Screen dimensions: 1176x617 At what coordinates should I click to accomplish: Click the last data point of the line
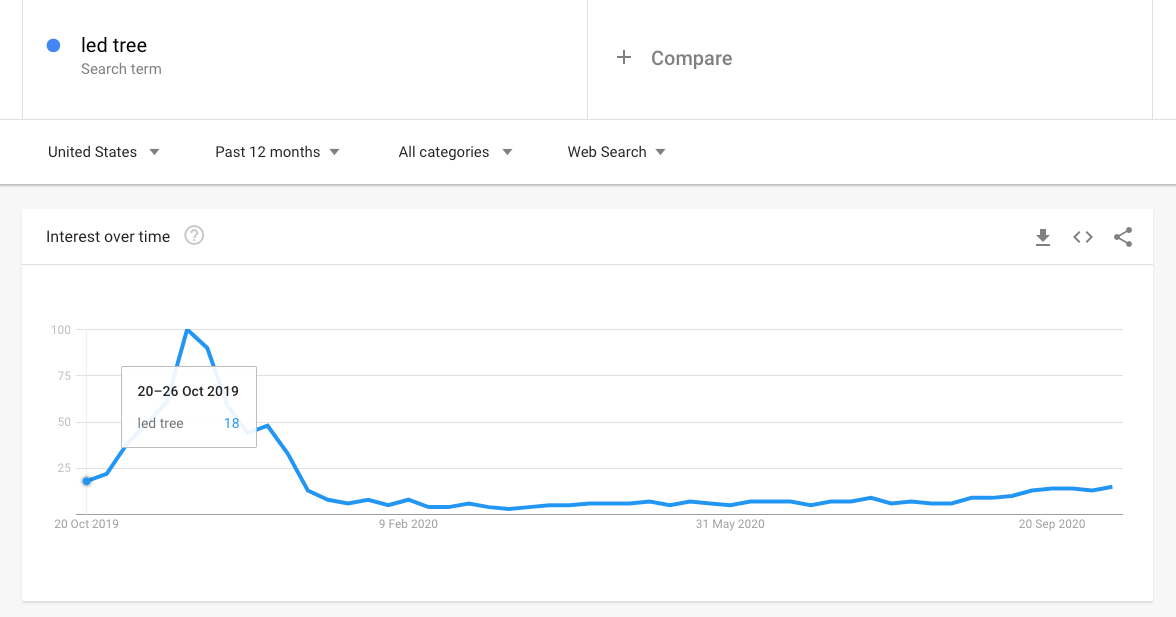point(1112,487)
